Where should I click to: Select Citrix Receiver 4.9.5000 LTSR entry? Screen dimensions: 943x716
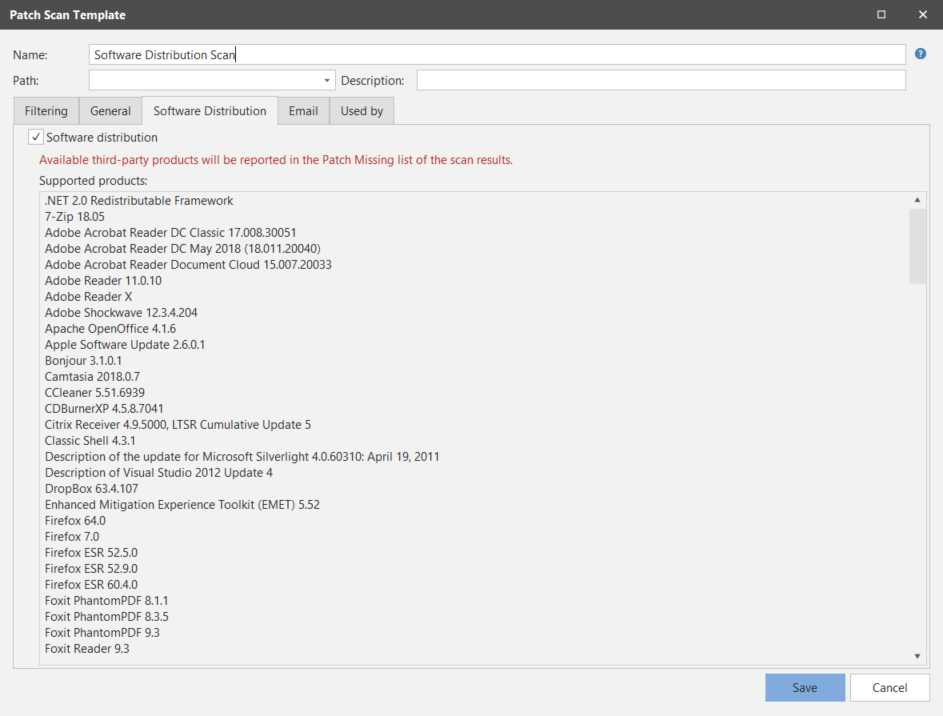pos(177,424)
